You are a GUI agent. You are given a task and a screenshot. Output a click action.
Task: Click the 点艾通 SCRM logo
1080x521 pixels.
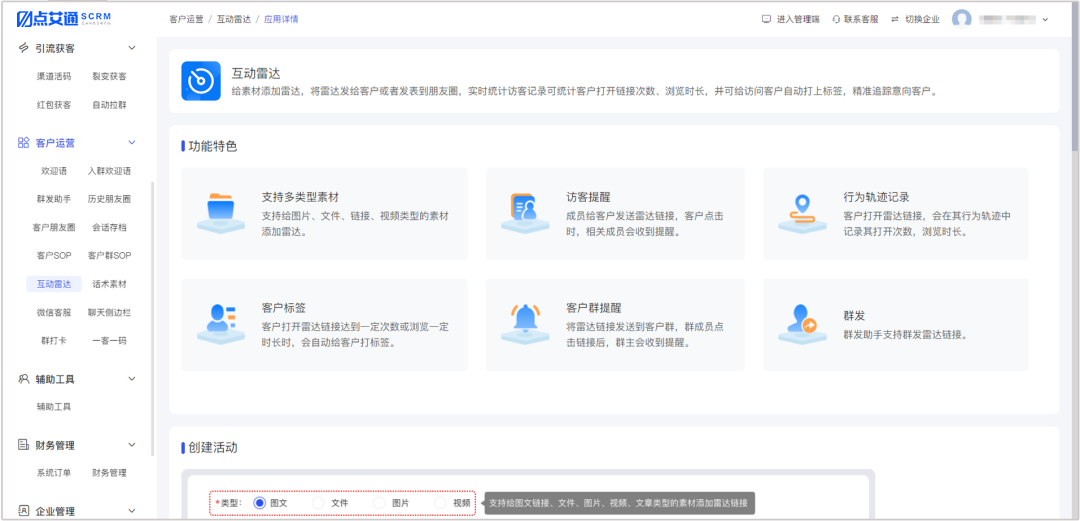pos(63,19)
